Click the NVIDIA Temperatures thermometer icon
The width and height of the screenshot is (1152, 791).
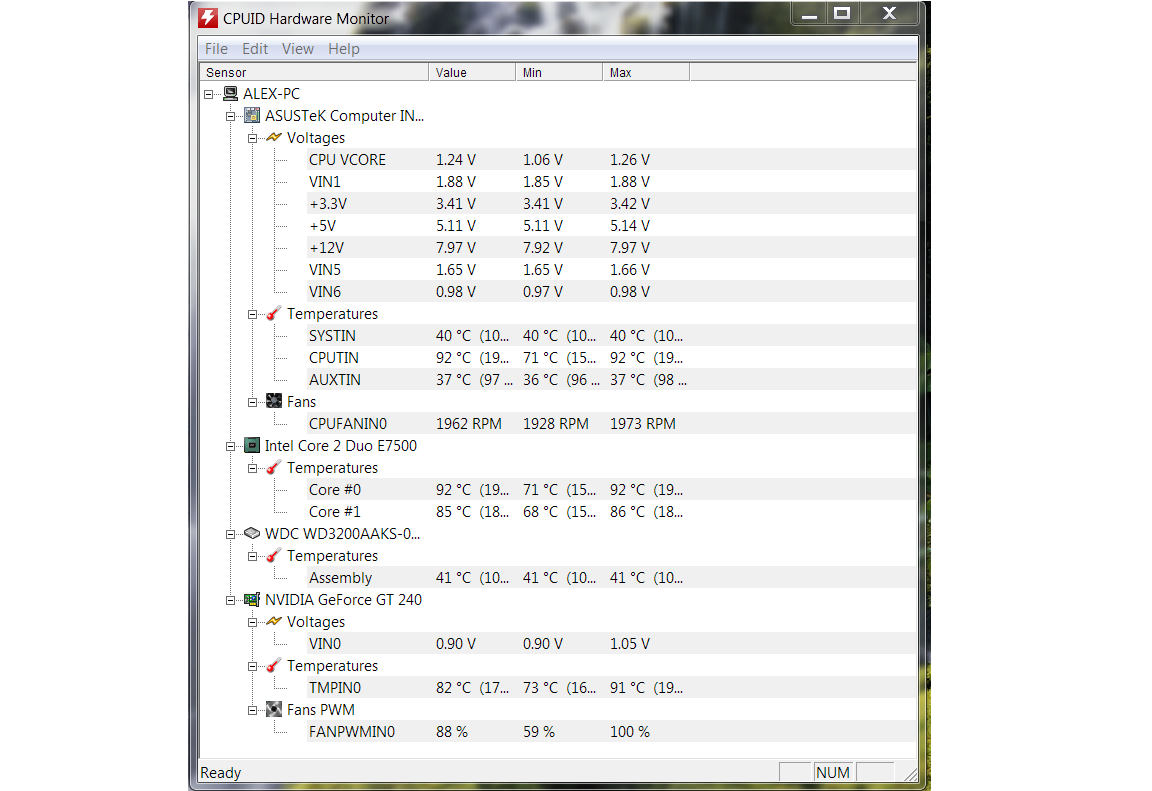(x=273, y=665)
